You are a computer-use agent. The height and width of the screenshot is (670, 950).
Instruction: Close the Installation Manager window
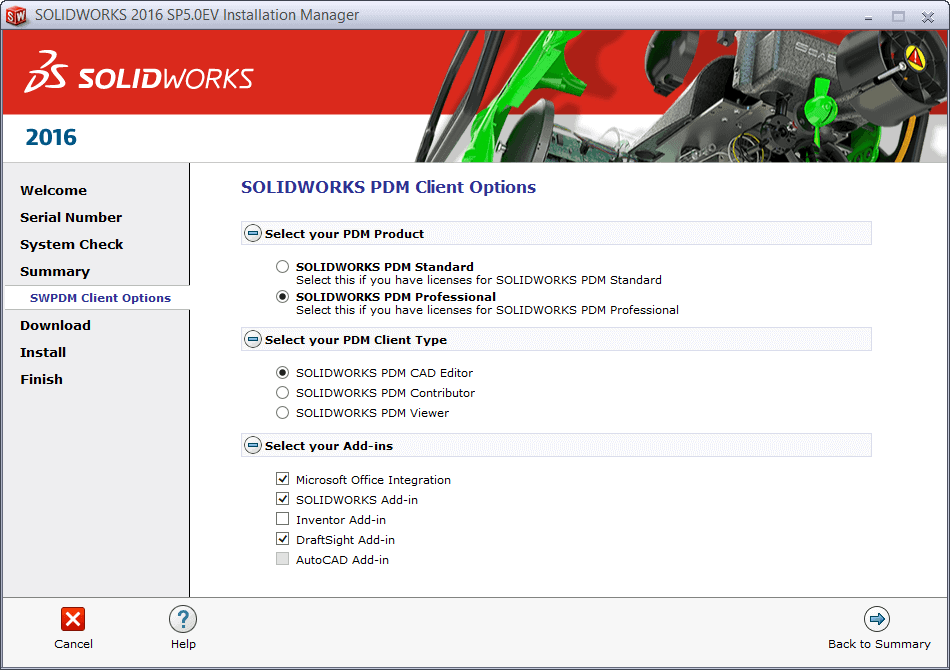pos(928,17)
